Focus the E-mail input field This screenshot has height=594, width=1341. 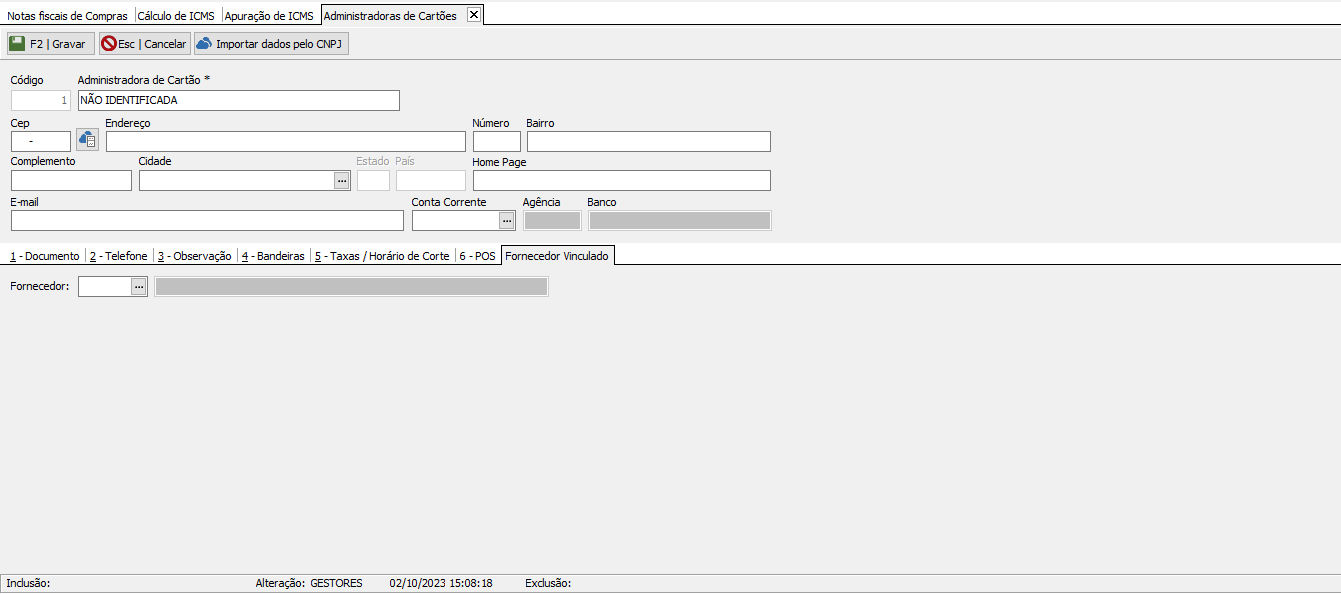[x=207, y=221]
